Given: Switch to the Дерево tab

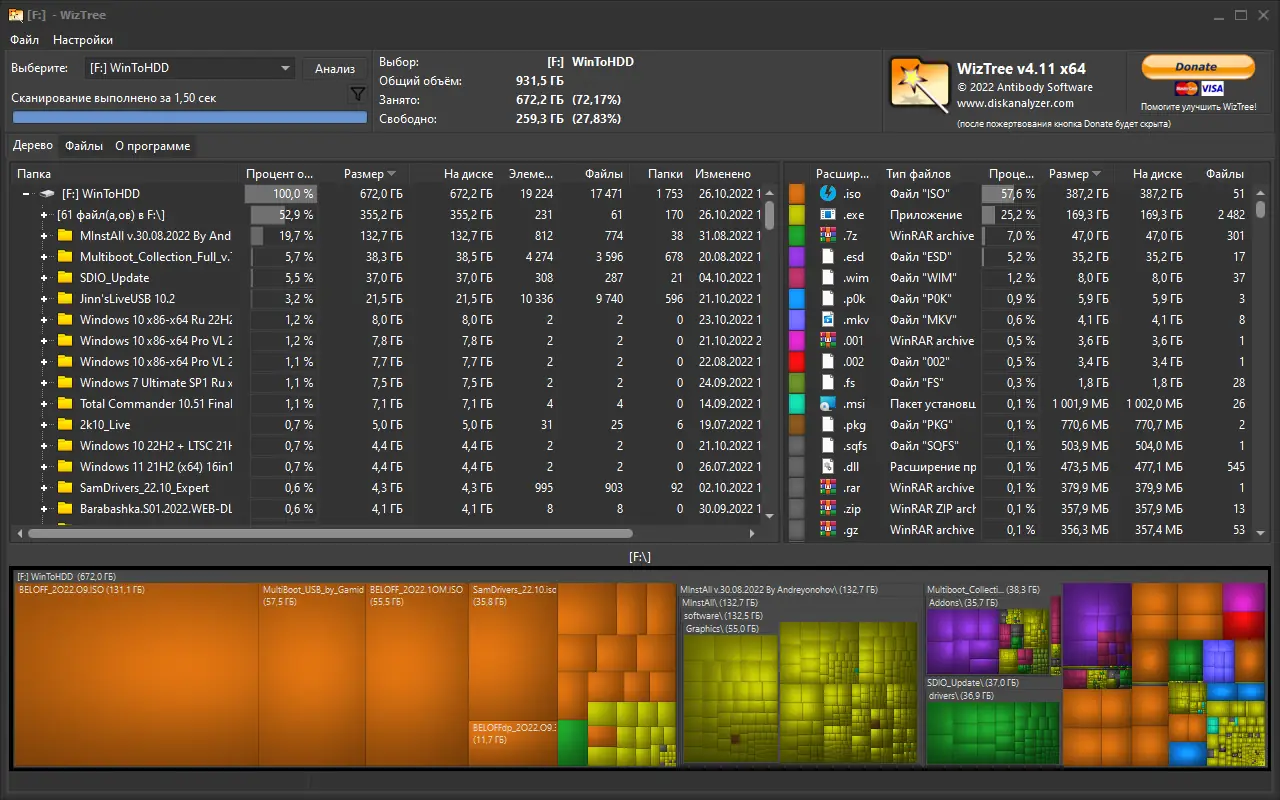Looking at the screenshot, I should (33, 145).
